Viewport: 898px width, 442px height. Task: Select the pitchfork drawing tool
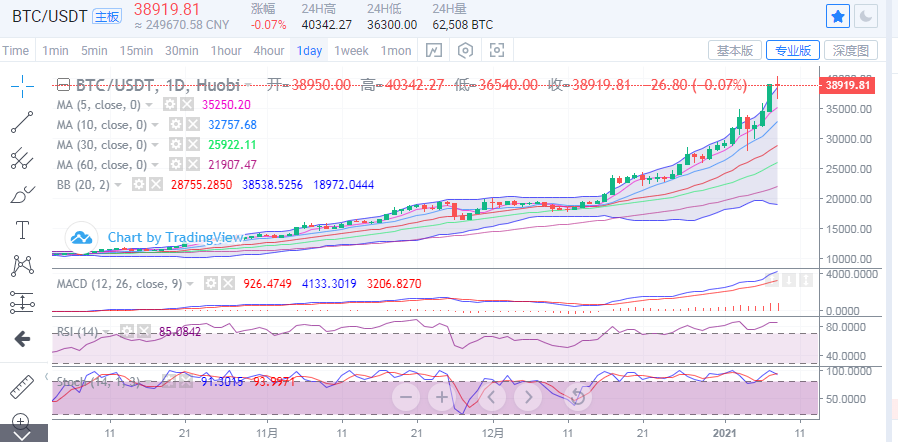(22, 159)
